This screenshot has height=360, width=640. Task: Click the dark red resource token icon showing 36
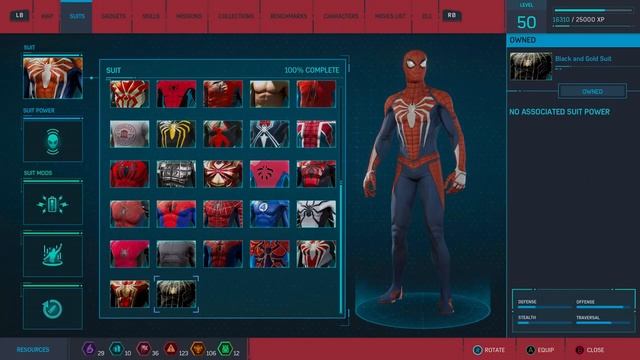[x=144, y=349]
